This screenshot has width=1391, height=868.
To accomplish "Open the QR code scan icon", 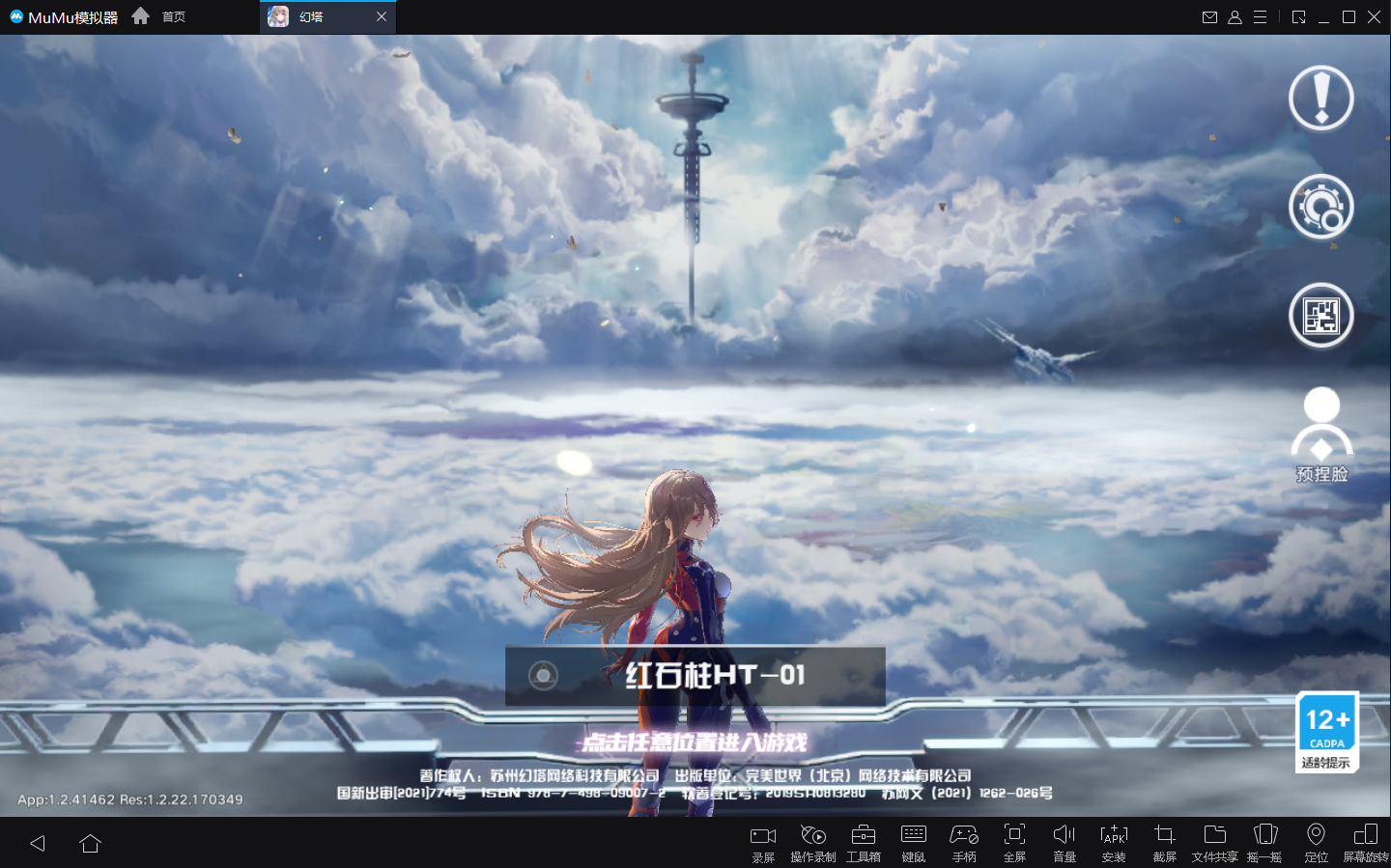I will 1320,316.
